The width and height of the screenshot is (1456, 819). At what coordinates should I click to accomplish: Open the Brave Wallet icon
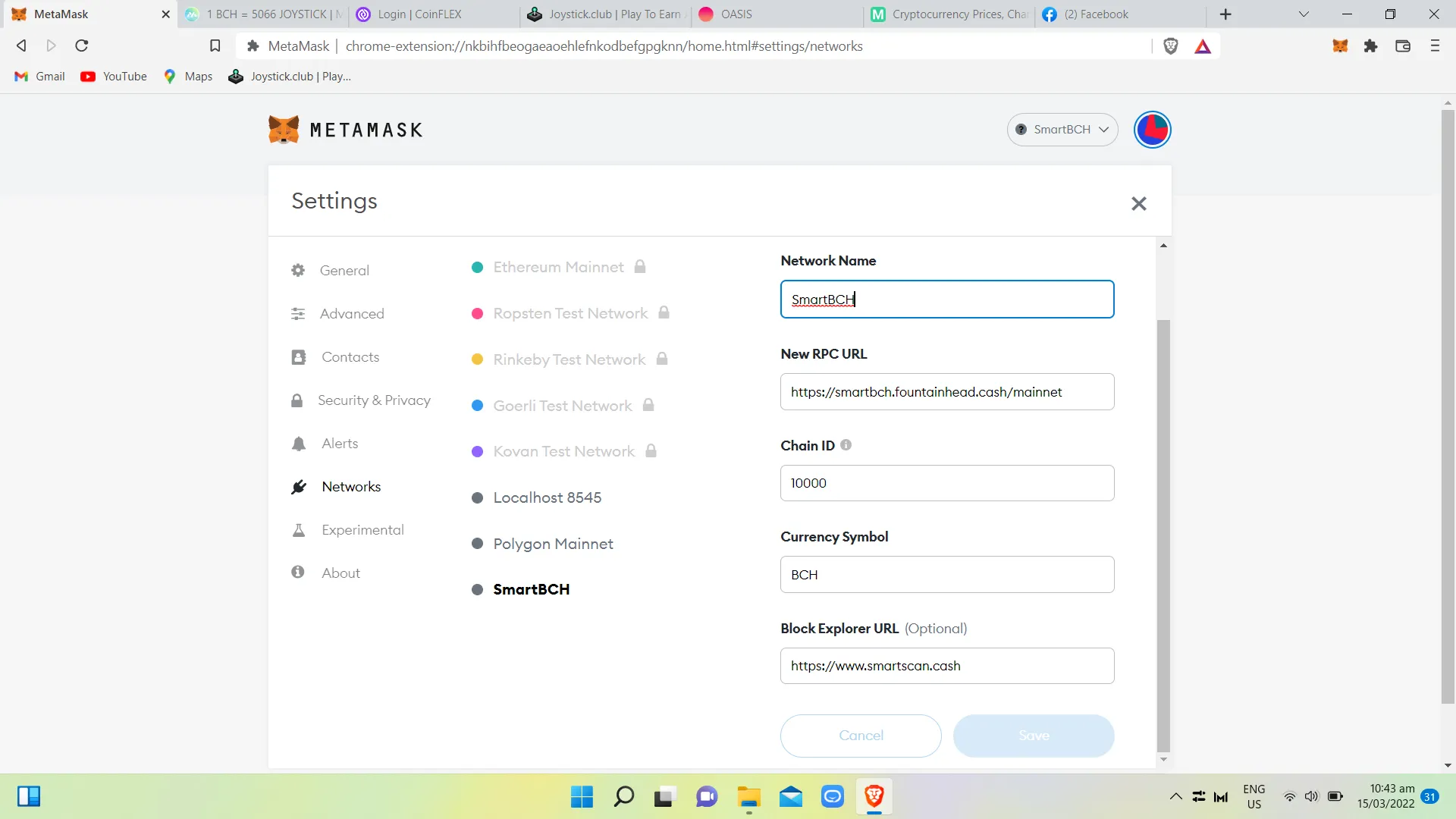coord(1402,46)
